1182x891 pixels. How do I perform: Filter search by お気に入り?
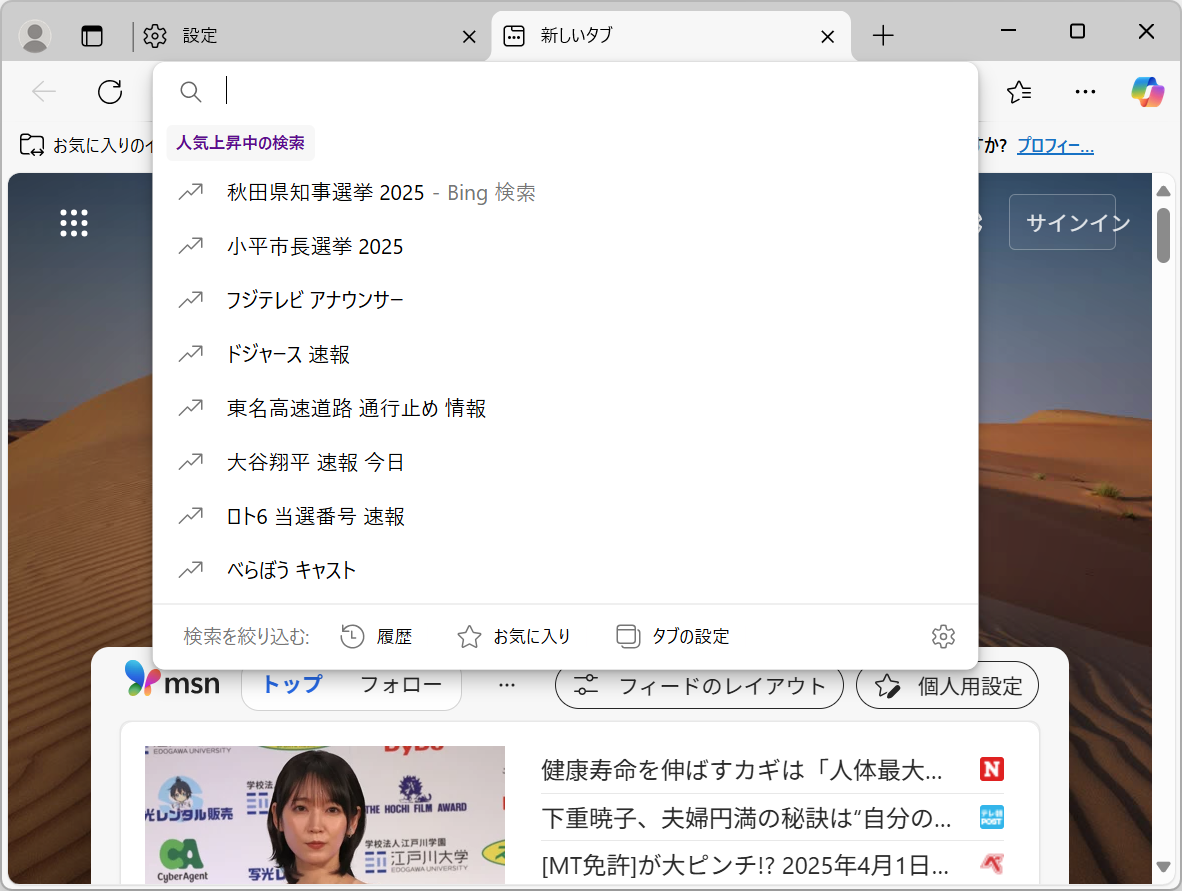tap(513, 635)
